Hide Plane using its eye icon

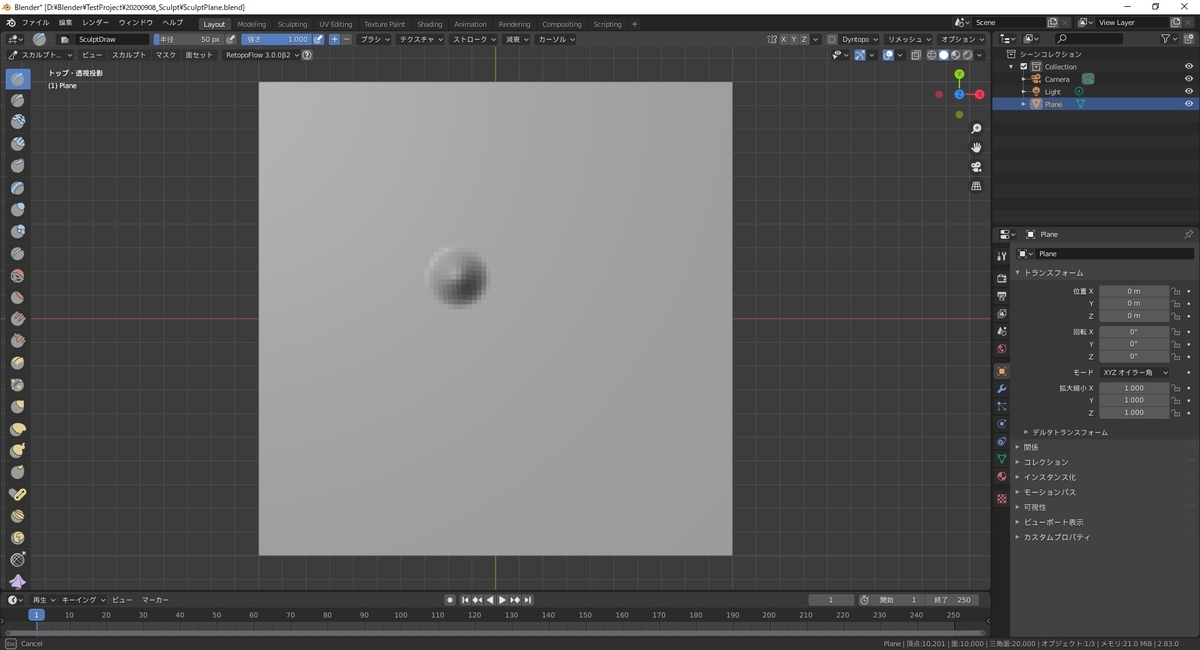[x=1189, y=104]
